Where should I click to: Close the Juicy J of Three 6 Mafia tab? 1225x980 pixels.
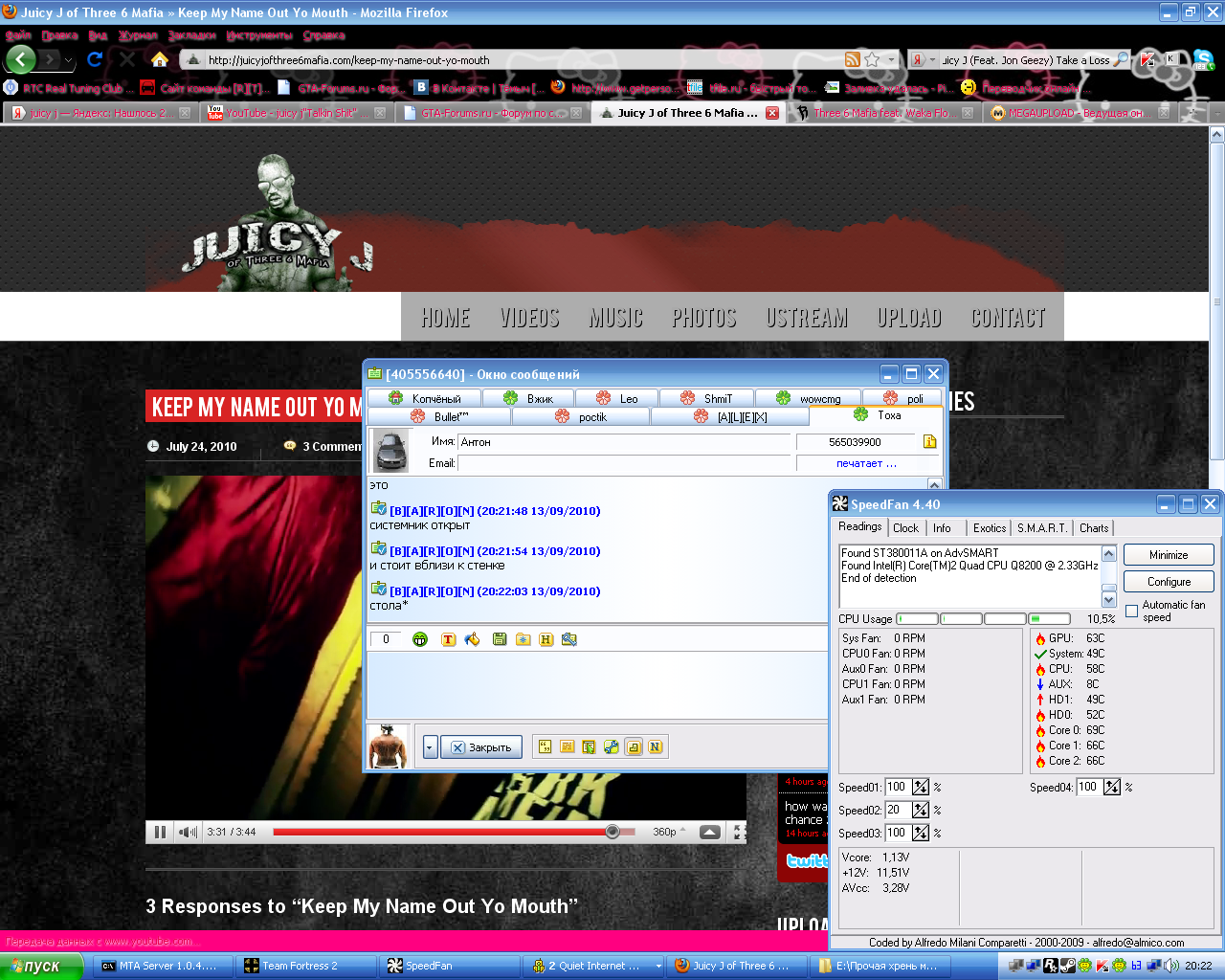[772, 113]
